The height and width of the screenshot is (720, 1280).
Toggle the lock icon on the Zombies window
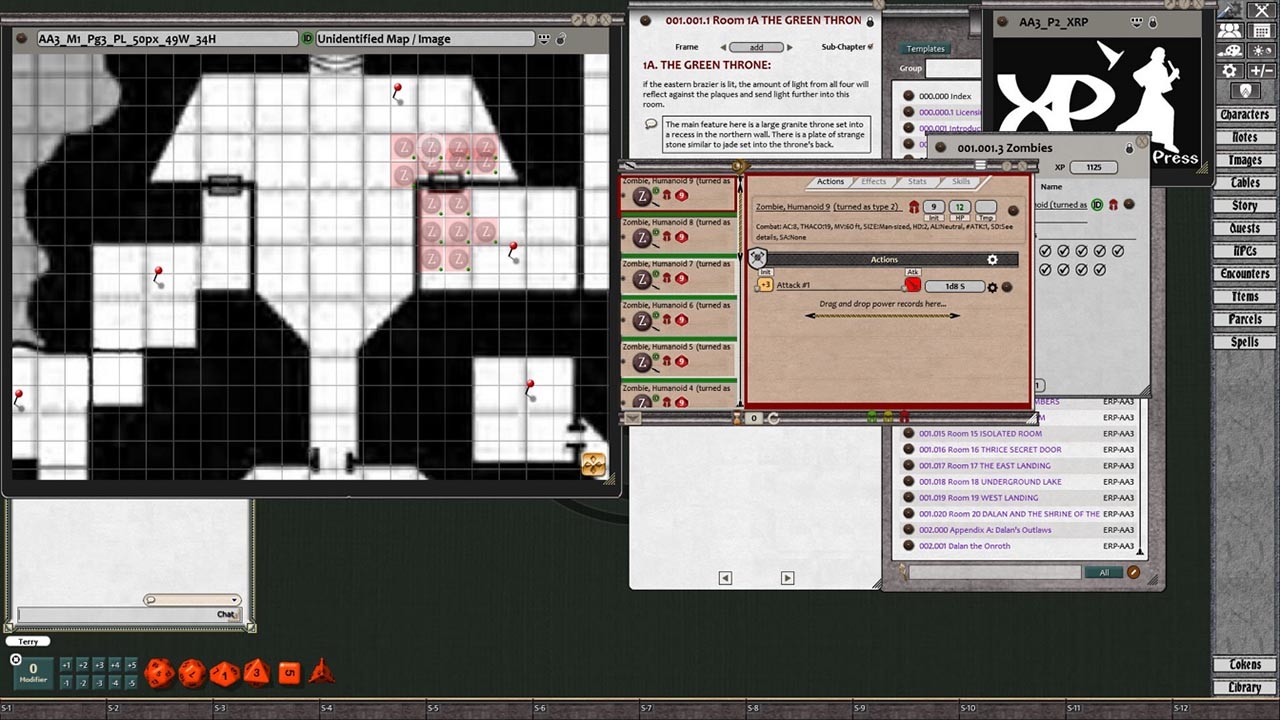[1129, 147]
